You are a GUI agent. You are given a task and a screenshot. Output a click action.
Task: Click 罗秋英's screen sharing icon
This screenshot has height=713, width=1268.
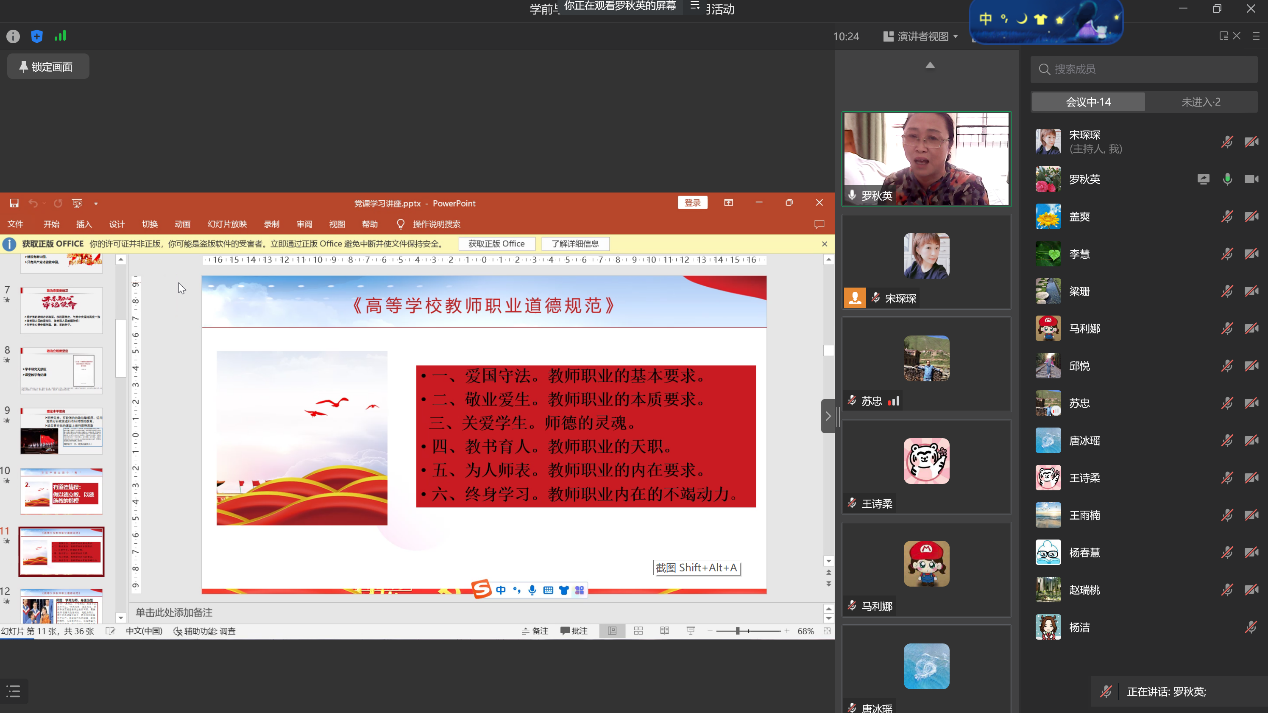point(1204,179)
